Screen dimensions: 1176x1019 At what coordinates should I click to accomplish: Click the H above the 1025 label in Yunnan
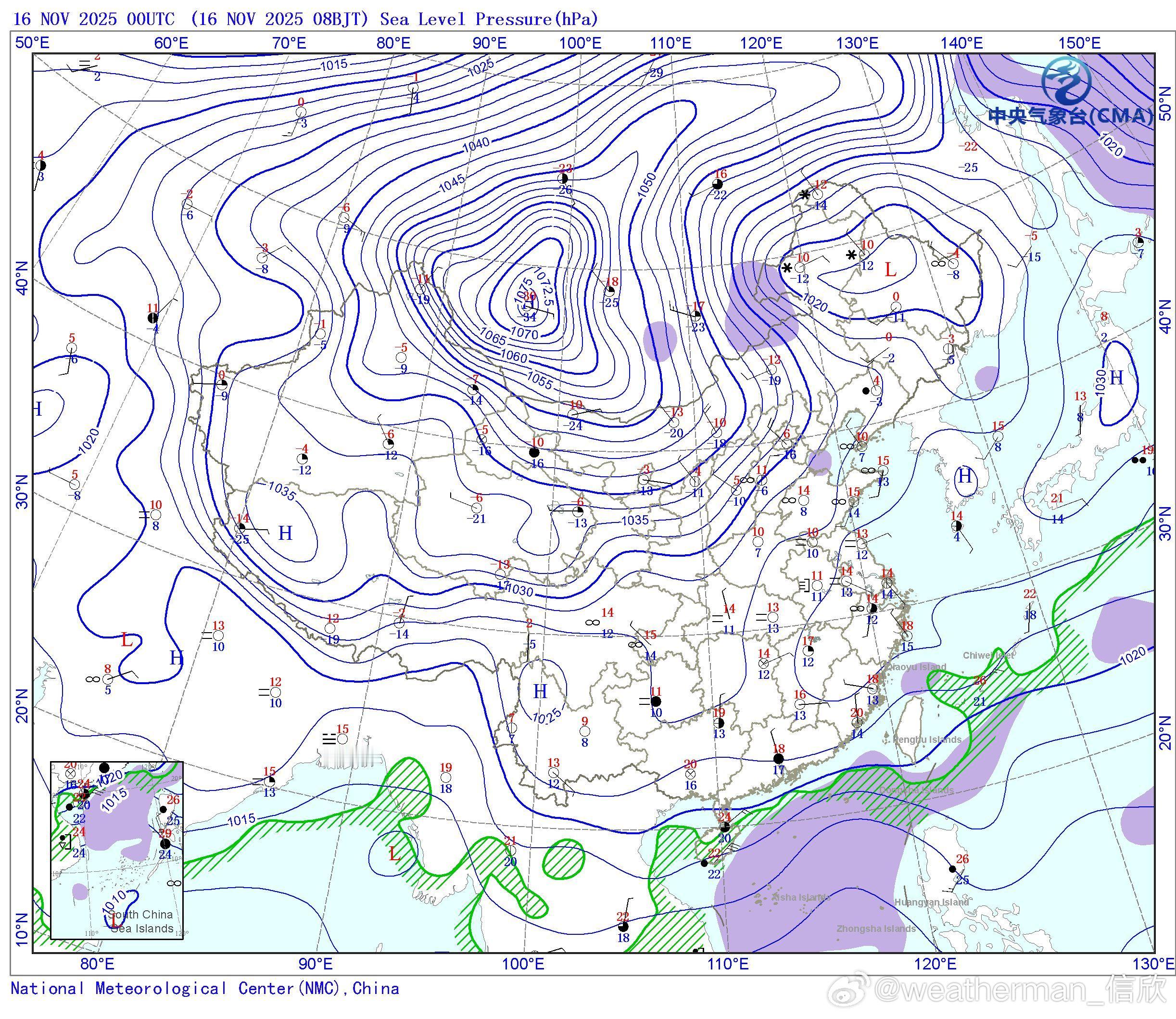point(540,691)
